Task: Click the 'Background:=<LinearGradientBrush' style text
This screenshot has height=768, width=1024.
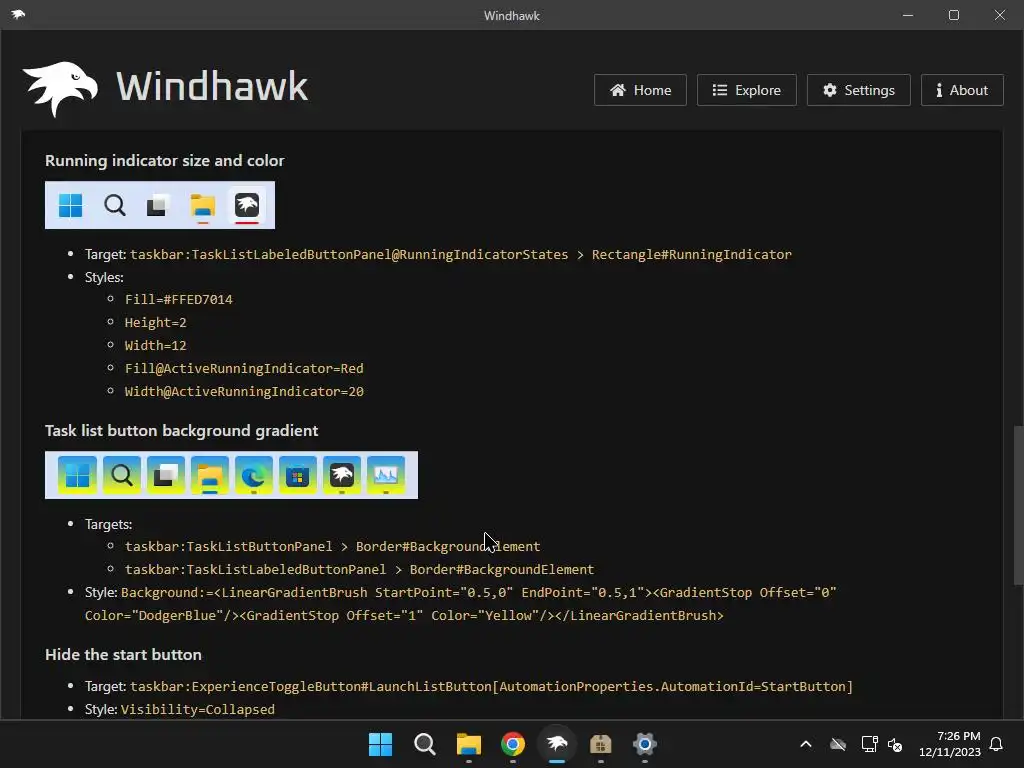Action: pos(244,592)
